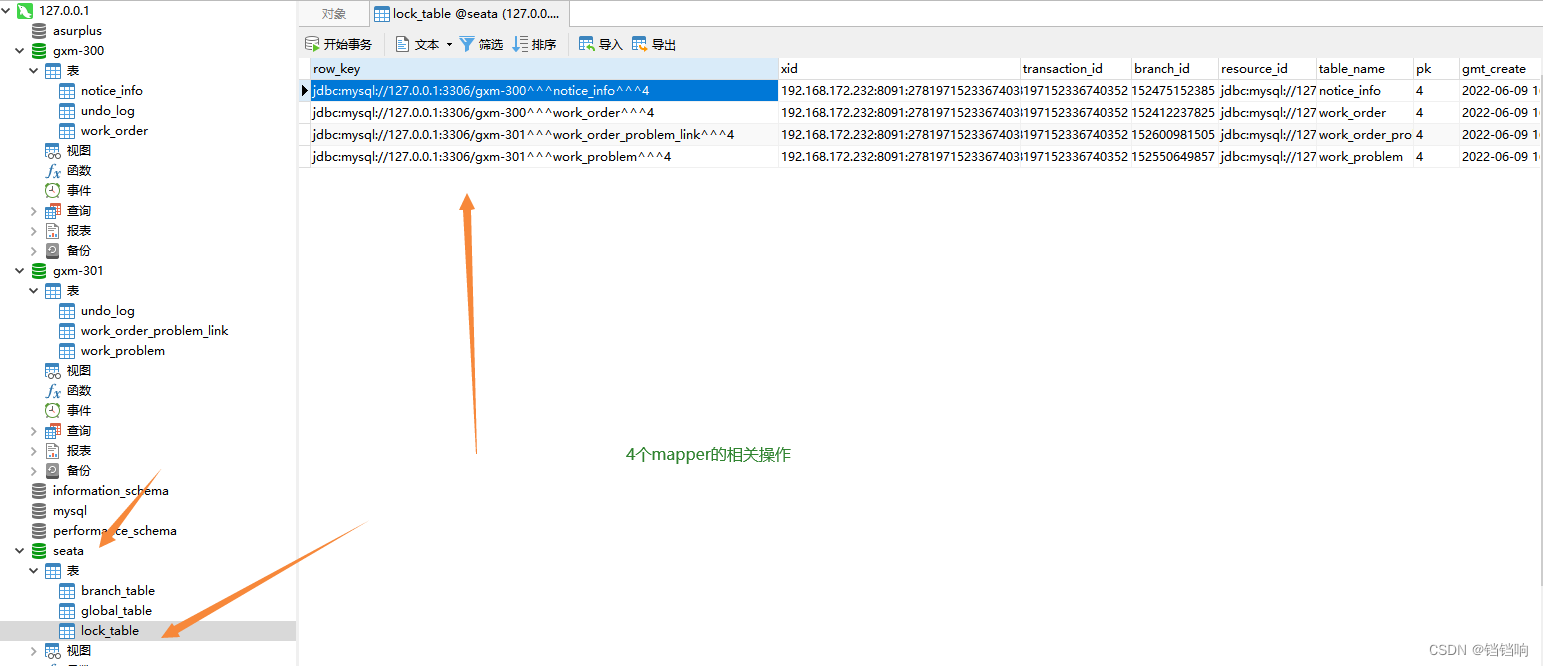This screenshot has width=1543, height=666.
Task: Click table_name cell notice_info
Action: tap(1364, 91)
